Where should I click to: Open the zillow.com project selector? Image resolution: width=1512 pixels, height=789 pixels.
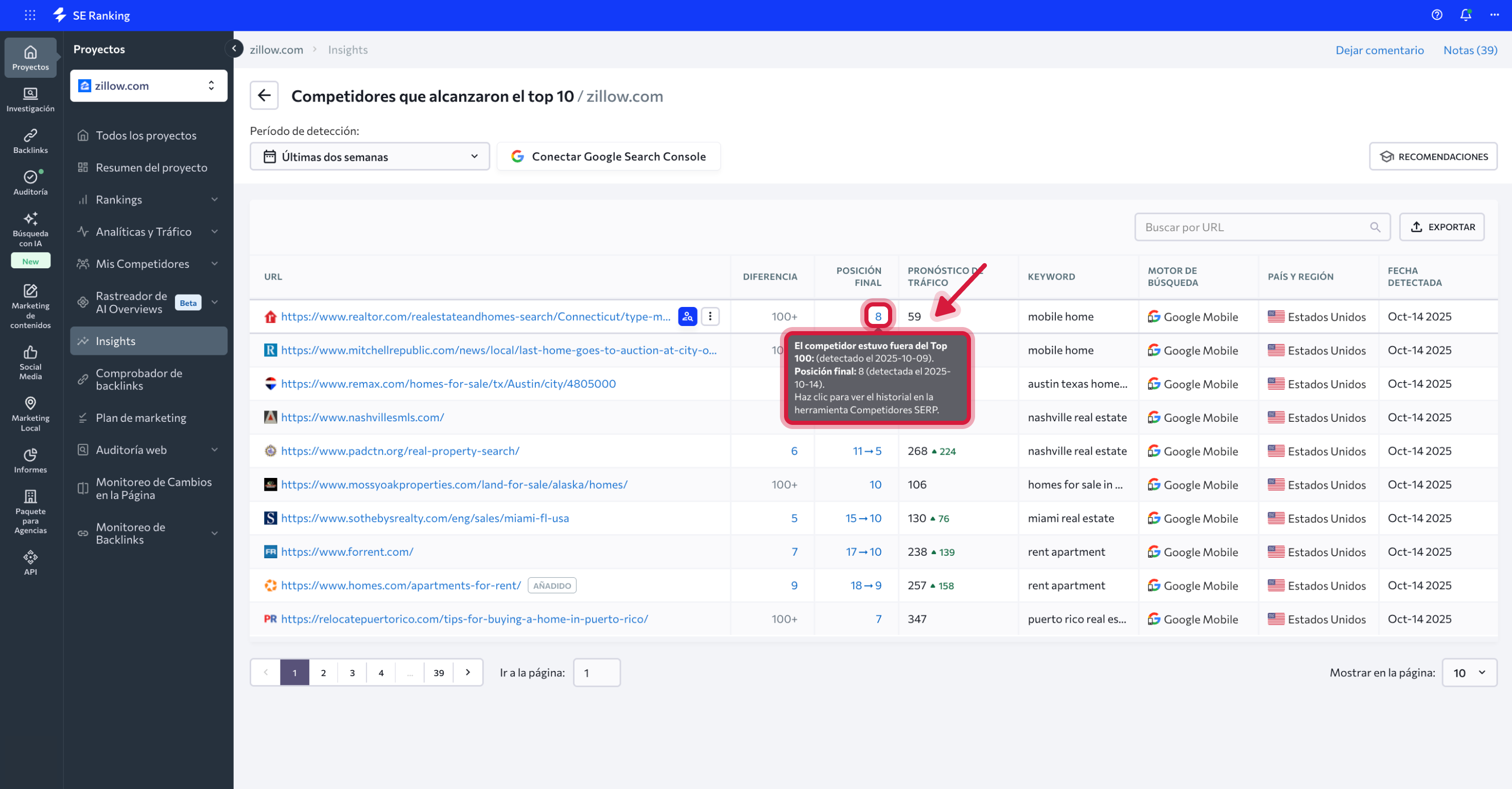(148, 85)
